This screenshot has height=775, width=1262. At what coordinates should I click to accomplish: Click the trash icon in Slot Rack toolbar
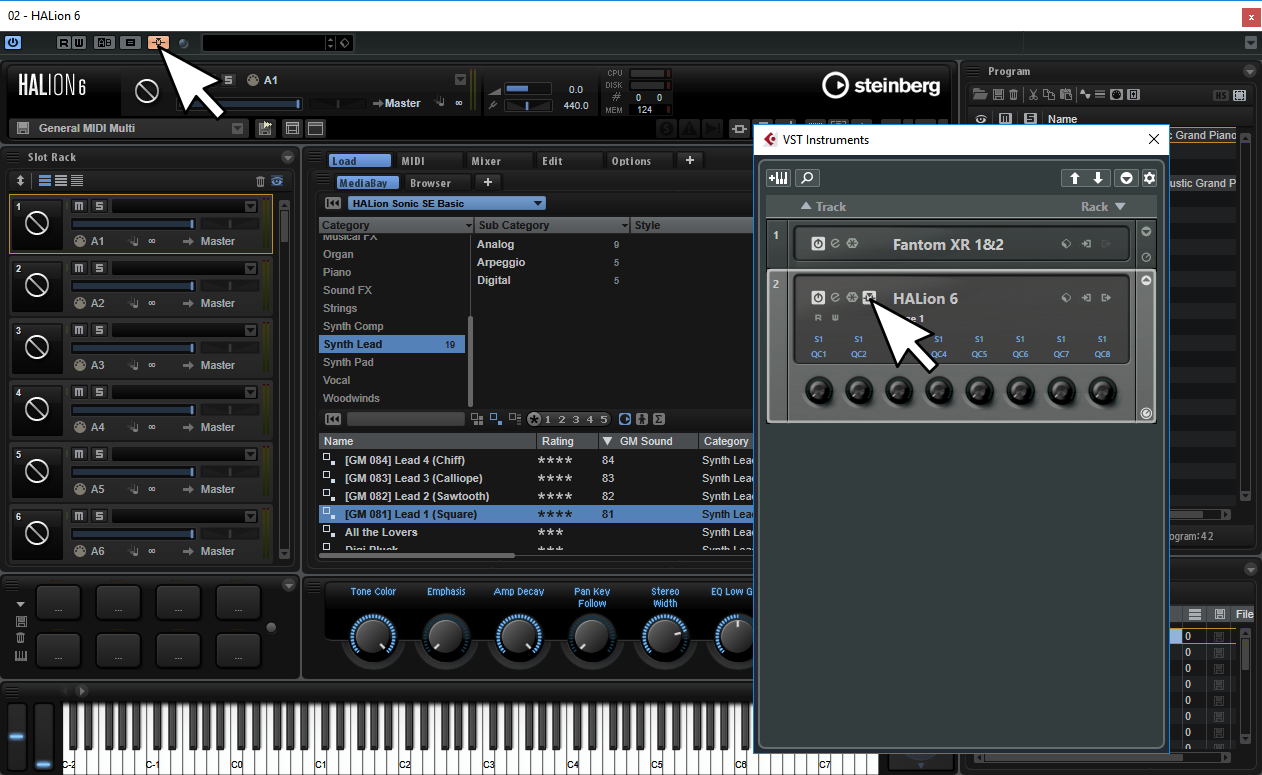coord(261,181)
